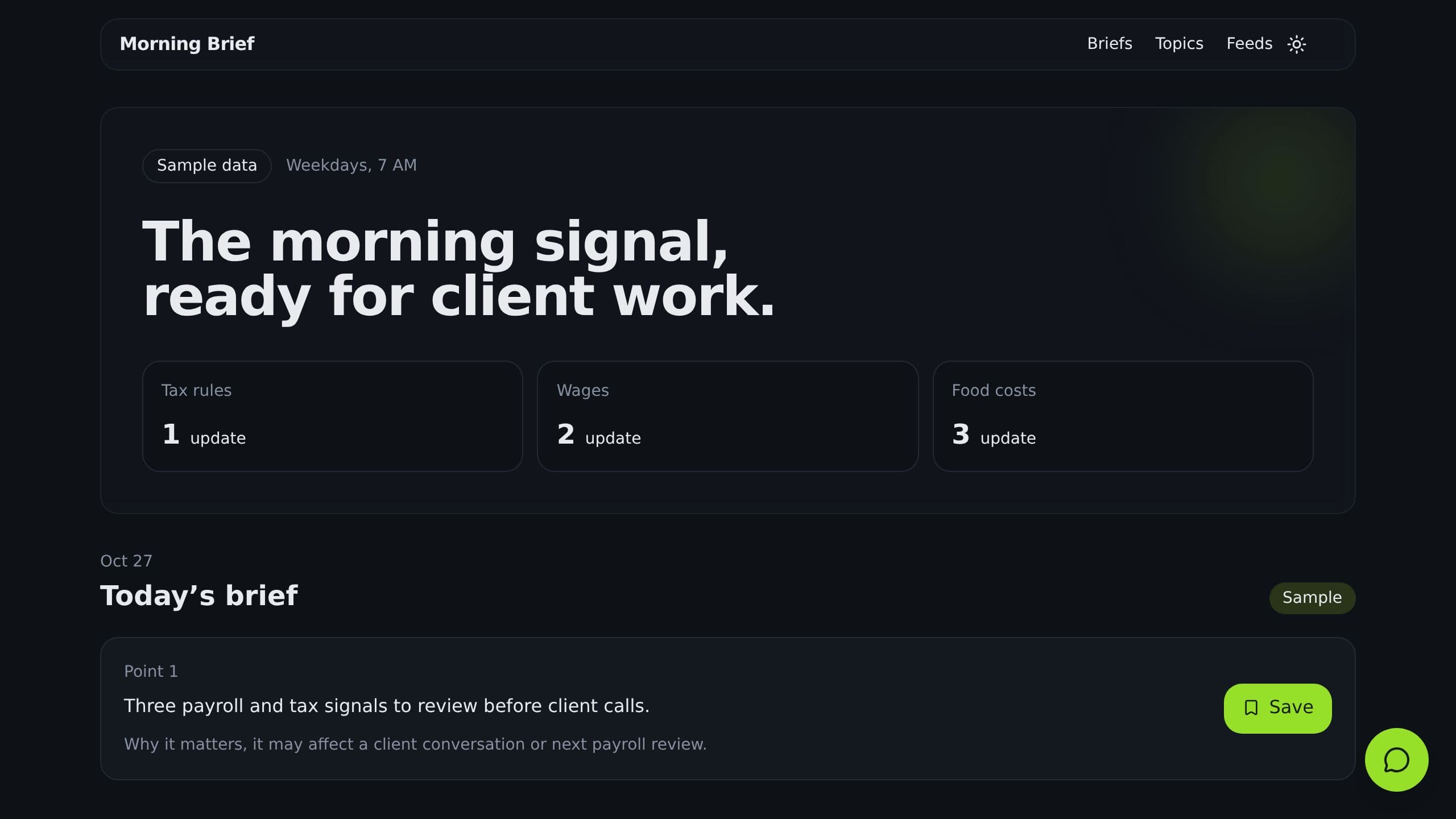1456x819 pixels.
Task: Click the Point 1 label
Action: pos(151,671)
